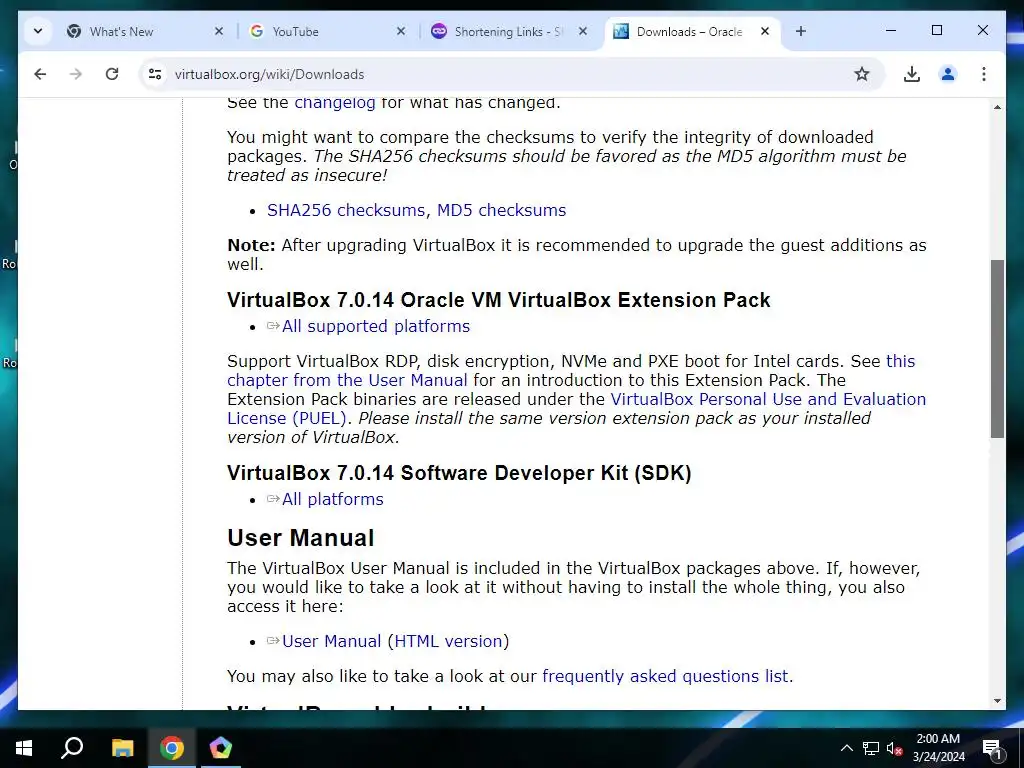Open the notification center icon
Image resolution: width=1024 pixels, height=768 pixels.
pyautogui.click(x=993, y=748)
